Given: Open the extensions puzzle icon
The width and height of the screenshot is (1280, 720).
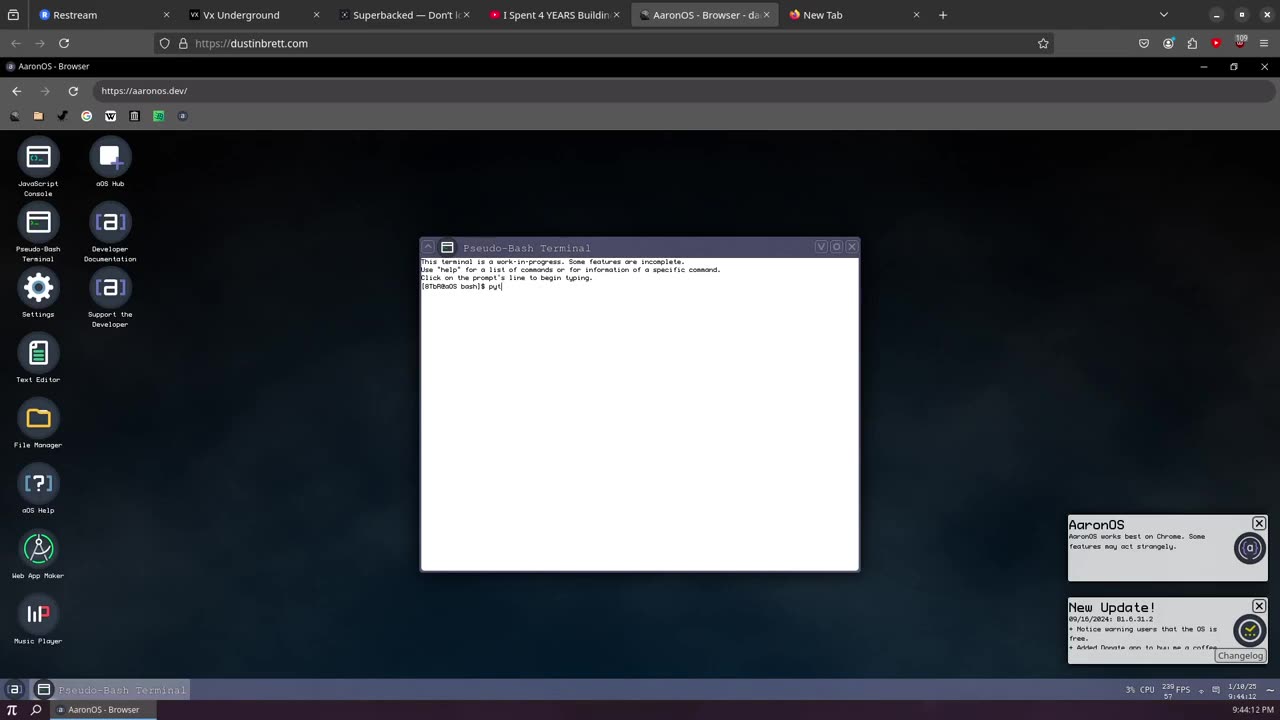Looking at the screenshot, I should tap(1192, 43).
